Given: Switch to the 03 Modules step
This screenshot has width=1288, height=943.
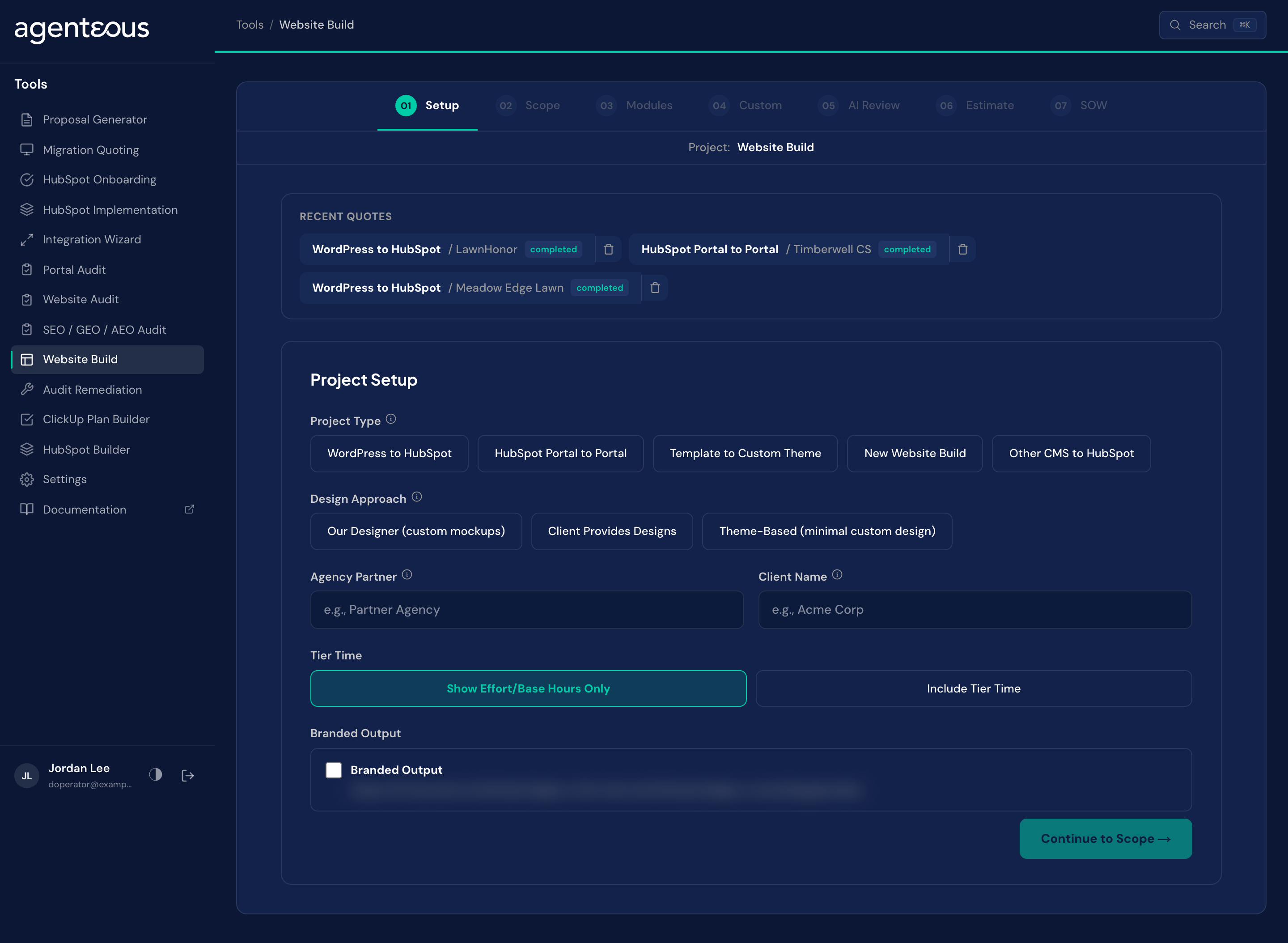Looking at the screenshot, I should pos(634,106).
